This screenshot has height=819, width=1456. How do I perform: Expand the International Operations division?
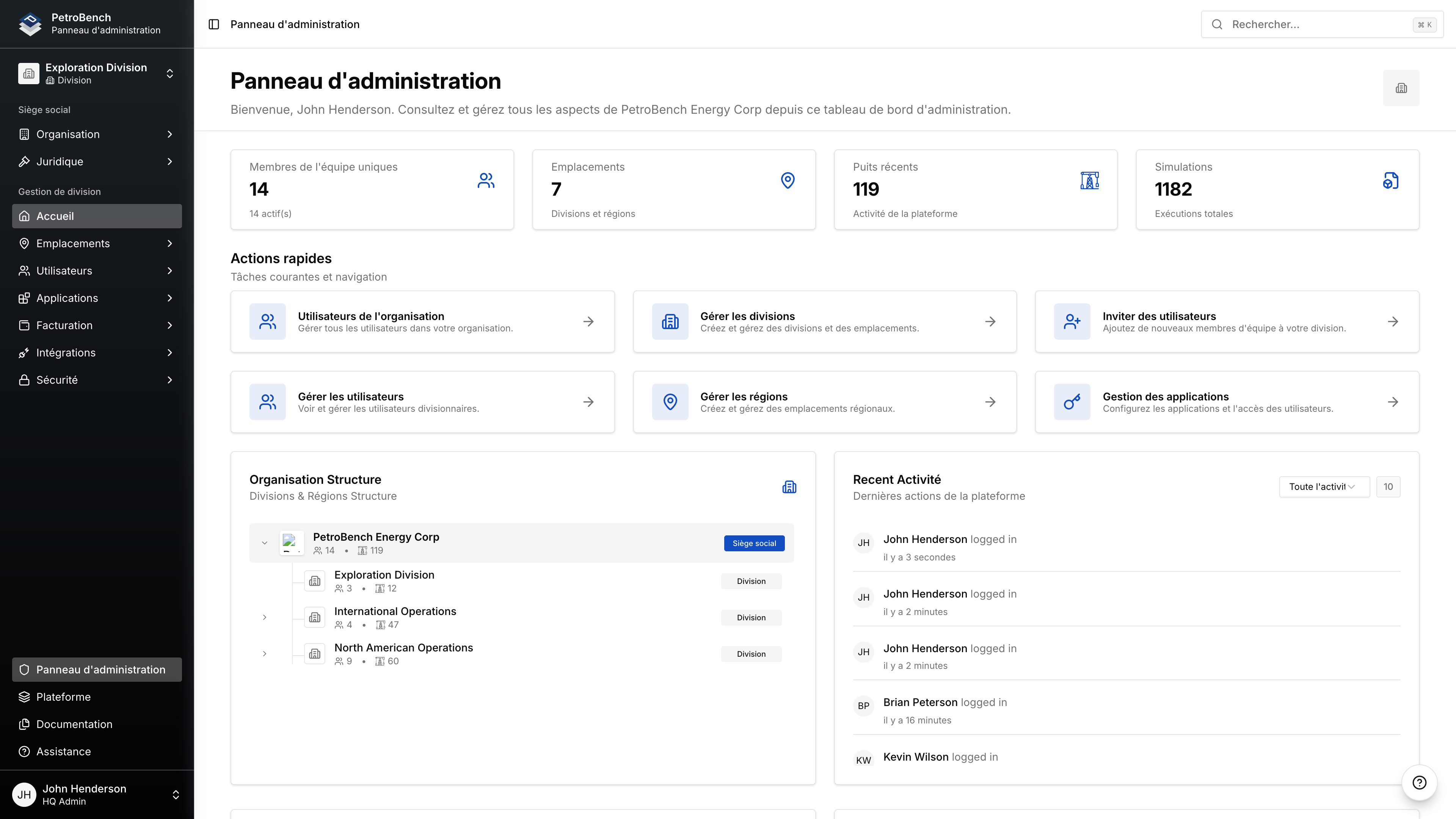[x=265, y=617]
